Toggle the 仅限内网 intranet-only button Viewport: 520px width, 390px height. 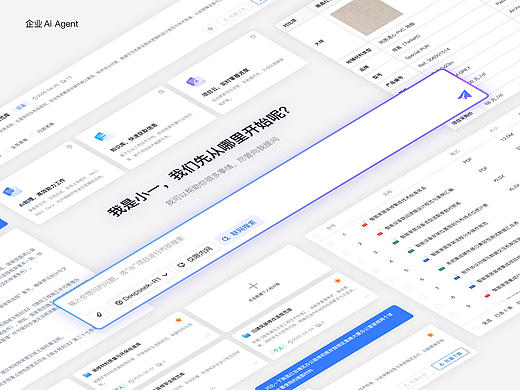point(196,256)
